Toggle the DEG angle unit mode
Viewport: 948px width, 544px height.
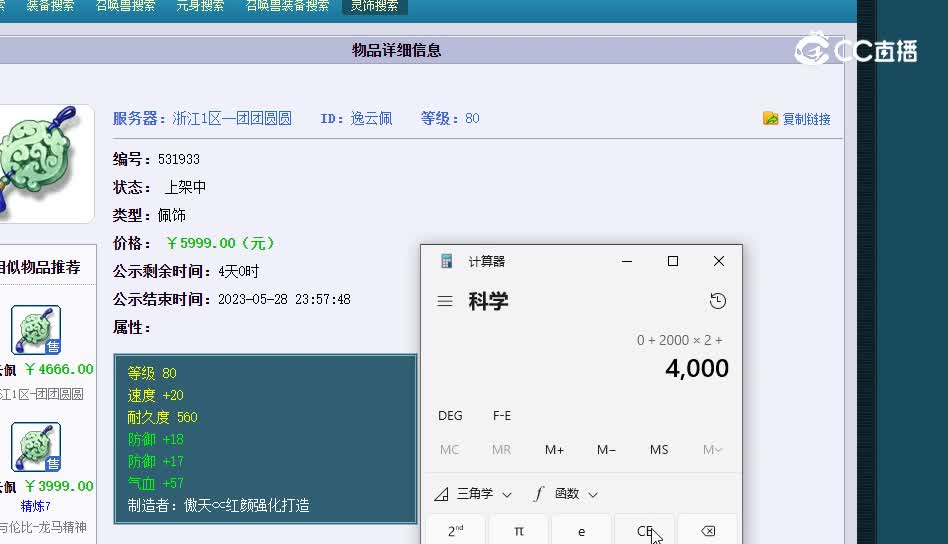(450, 416)
